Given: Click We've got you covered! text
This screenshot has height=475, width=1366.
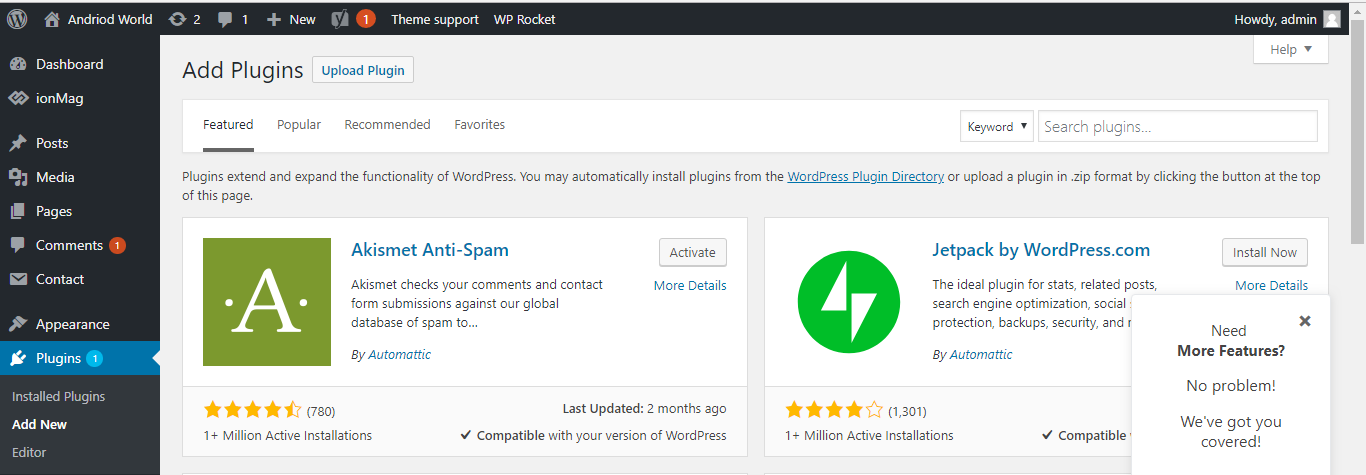Looking at the screenshot, I should click(x=1230, y=431).
